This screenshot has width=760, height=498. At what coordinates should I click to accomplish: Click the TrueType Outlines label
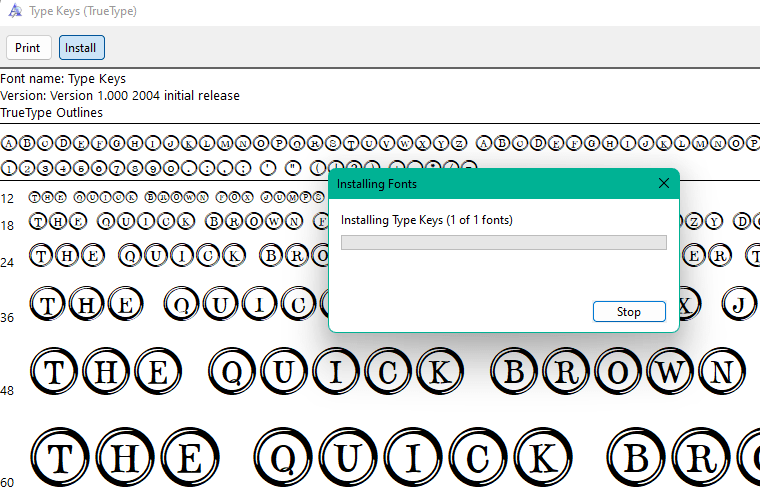coord(51,113)
